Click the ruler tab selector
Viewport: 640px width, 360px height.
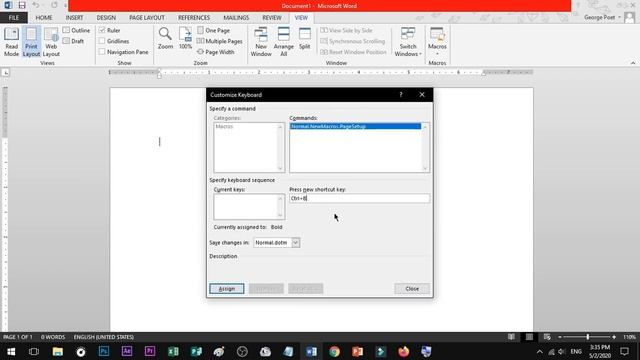point(6,72)
